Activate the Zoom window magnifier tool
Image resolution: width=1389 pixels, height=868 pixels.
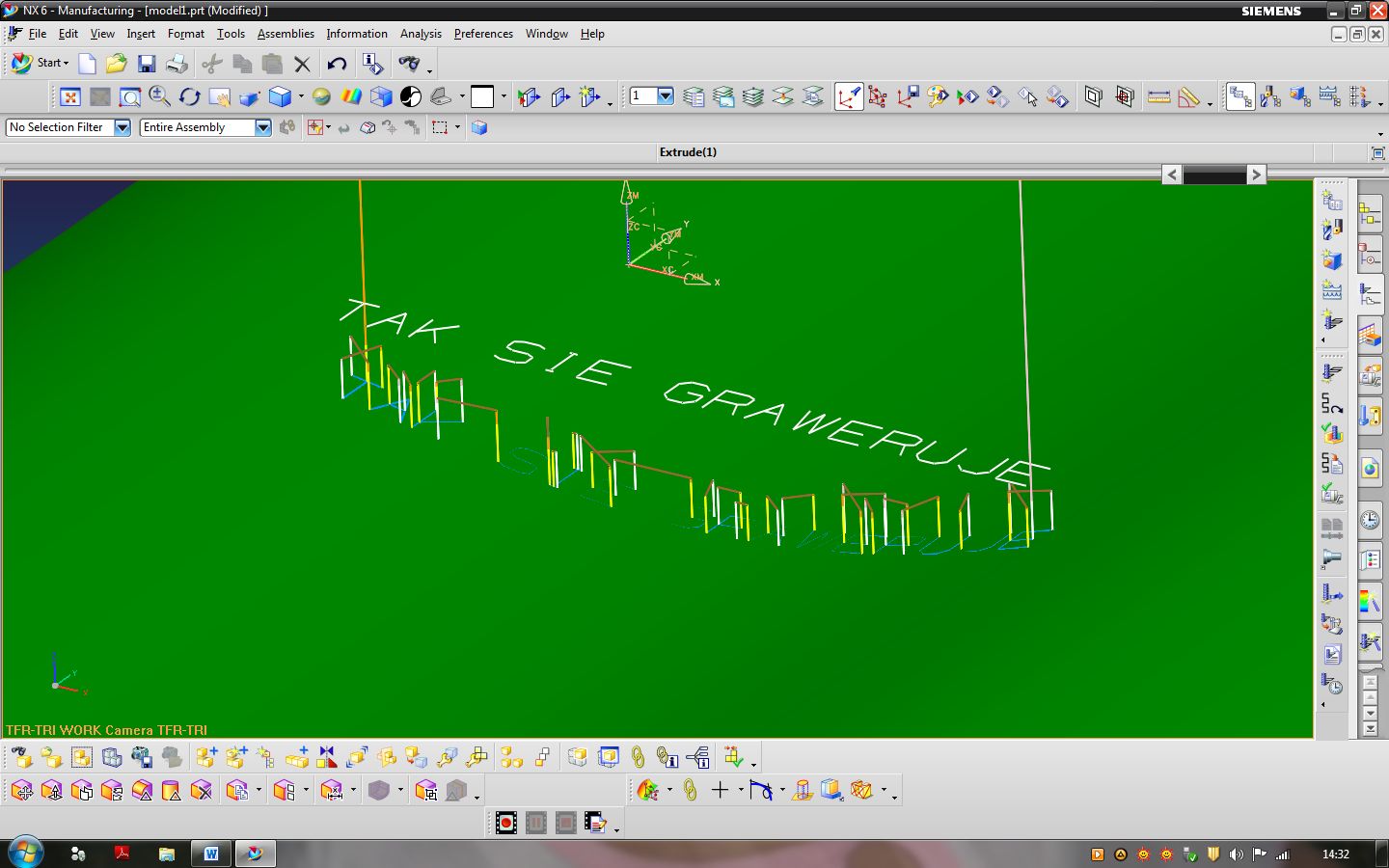(130, 96)
